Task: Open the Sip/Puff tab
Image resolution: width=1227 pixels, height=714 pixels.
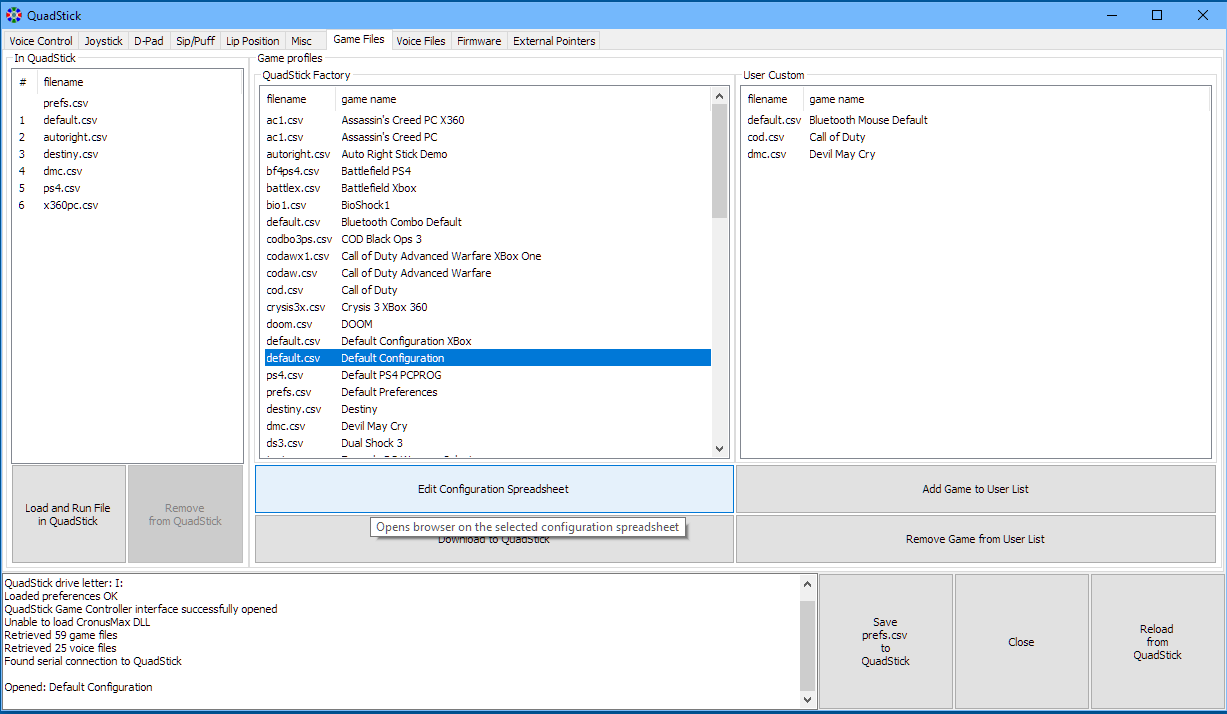Action: point(195,41)
